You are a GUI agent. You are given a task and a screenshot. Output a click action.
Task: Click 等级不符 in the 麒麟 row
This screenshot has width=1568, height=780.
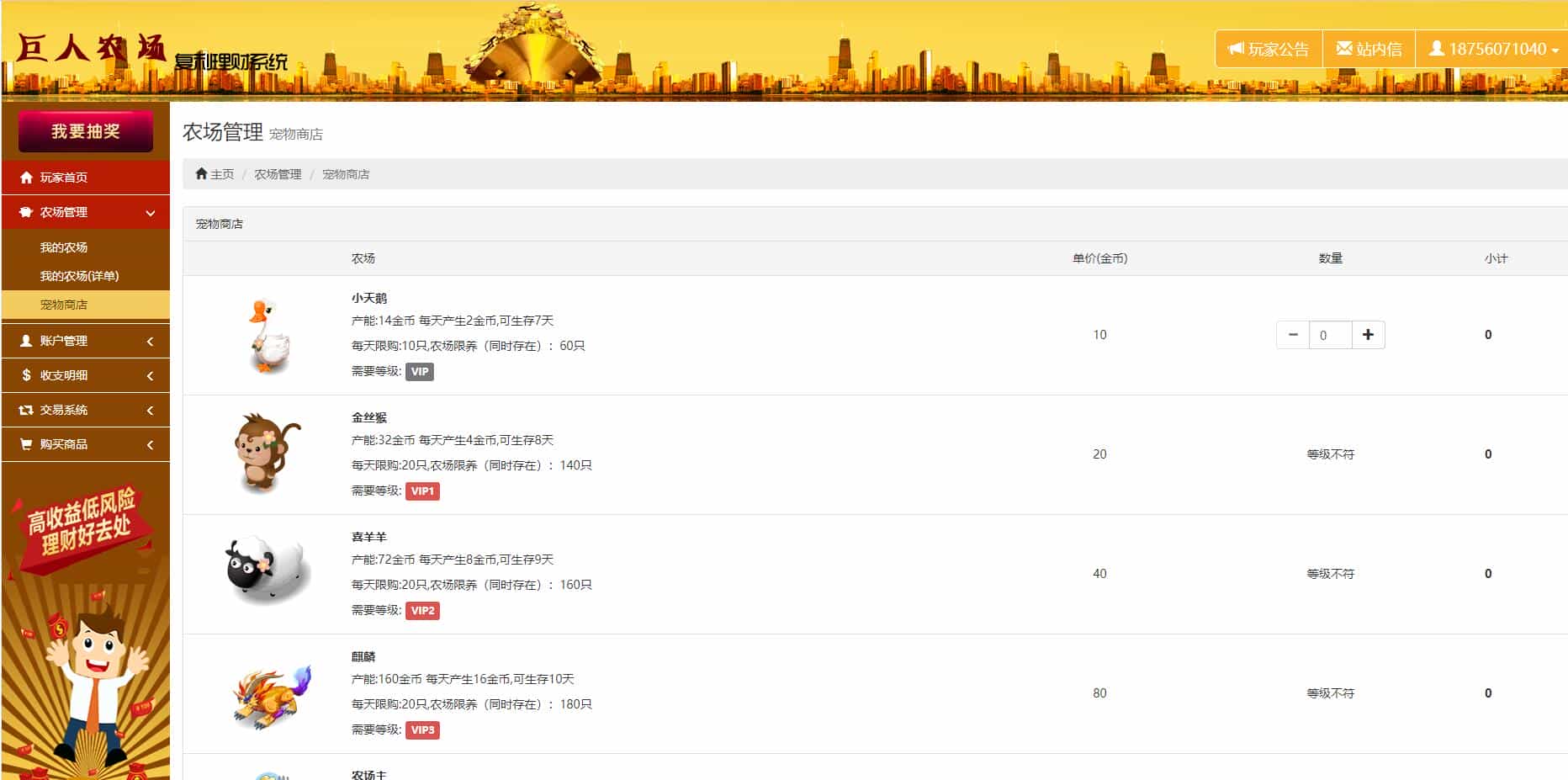1330,693
